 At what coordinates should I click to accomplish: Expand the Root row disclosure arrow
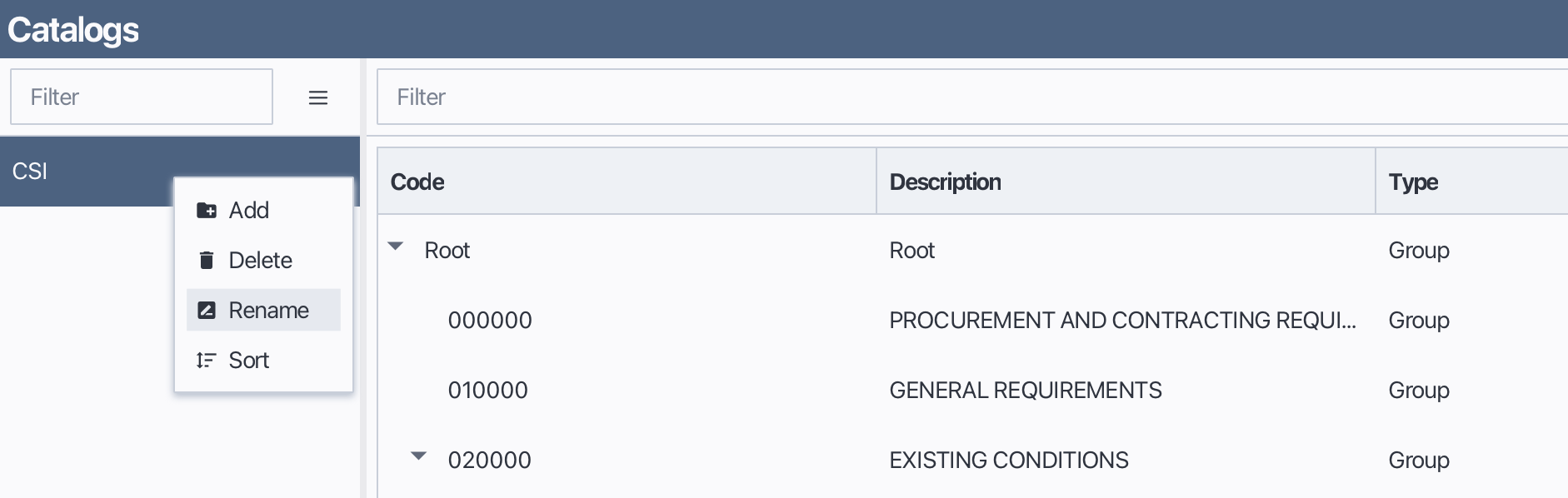click(x=395, y=247)
